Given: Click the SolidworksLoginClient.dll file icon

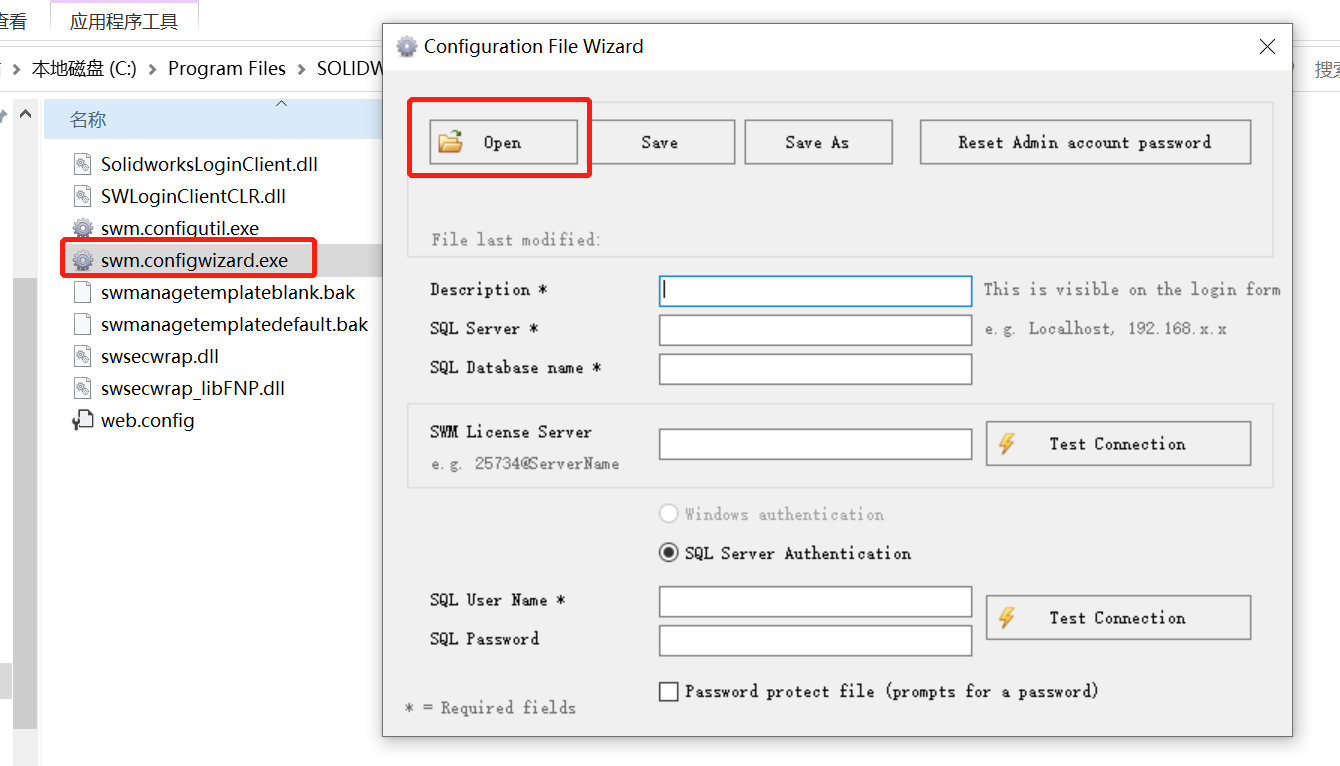Looking at the screenshot, I should (x=83, y=164).
